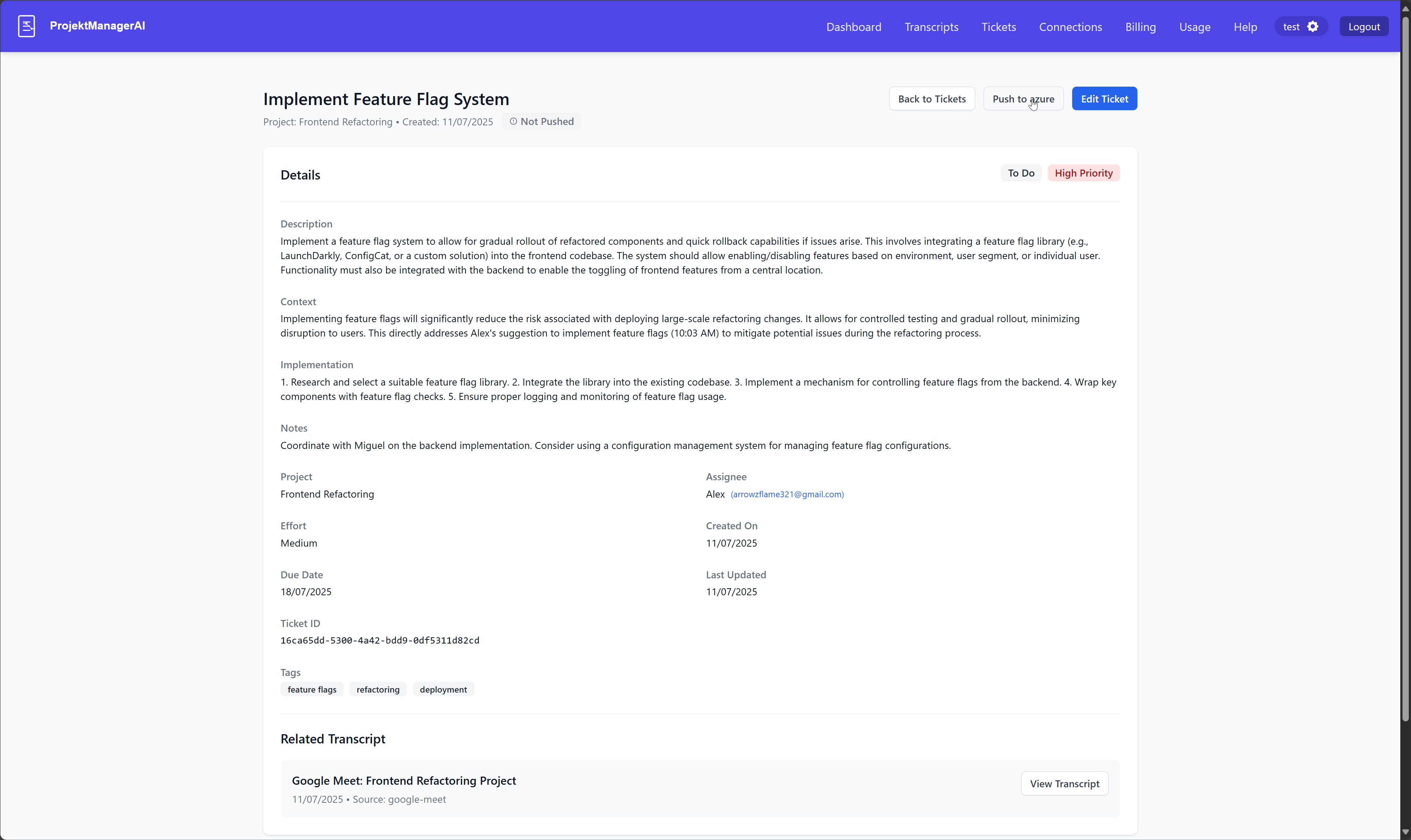Open the View Transcript button
Viewport: 1411px width, 840px height.
1064,783
